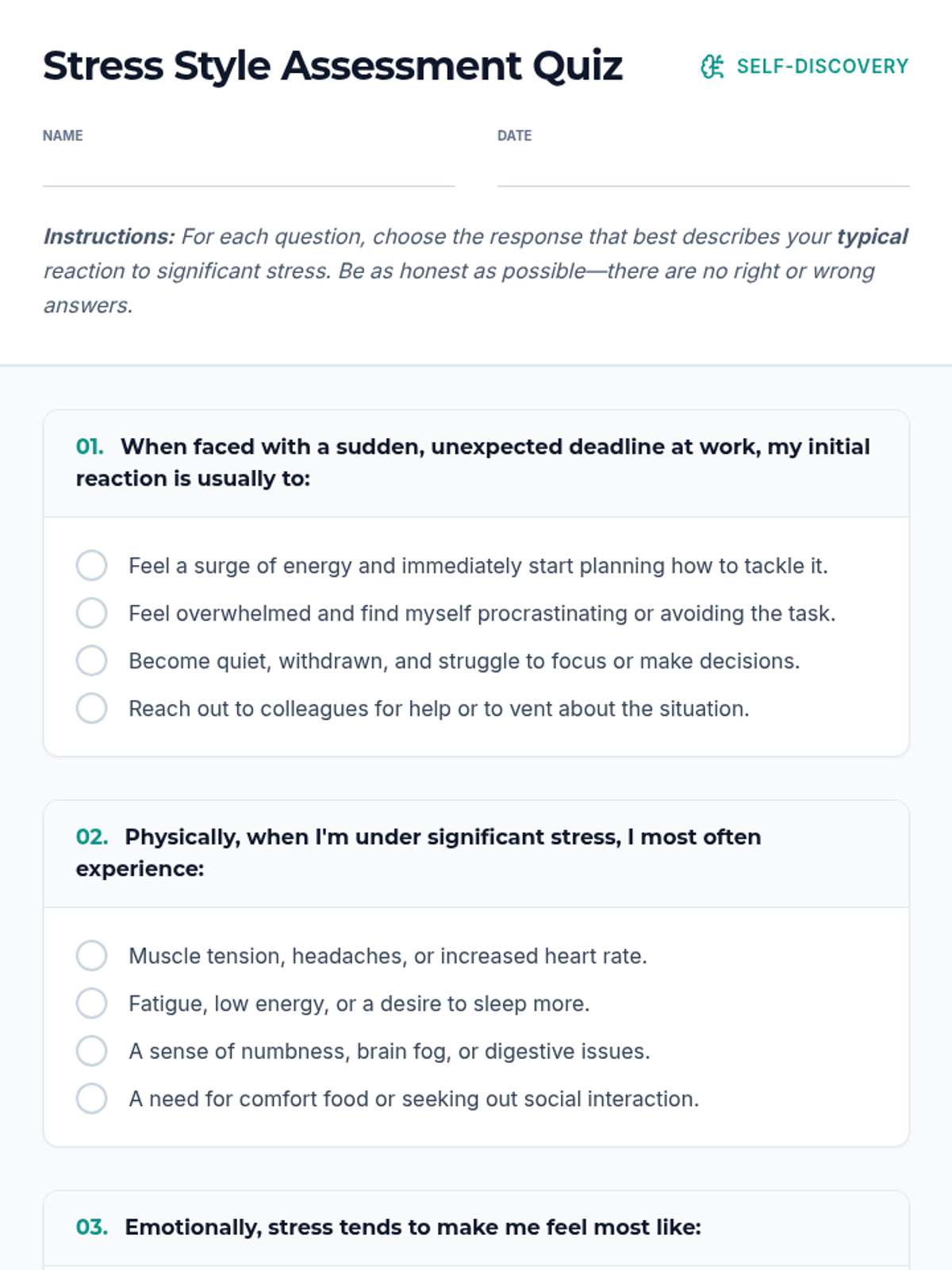Click the Name input field
The height and width of the screenshot is (1270, 952).
click(248, 169)
